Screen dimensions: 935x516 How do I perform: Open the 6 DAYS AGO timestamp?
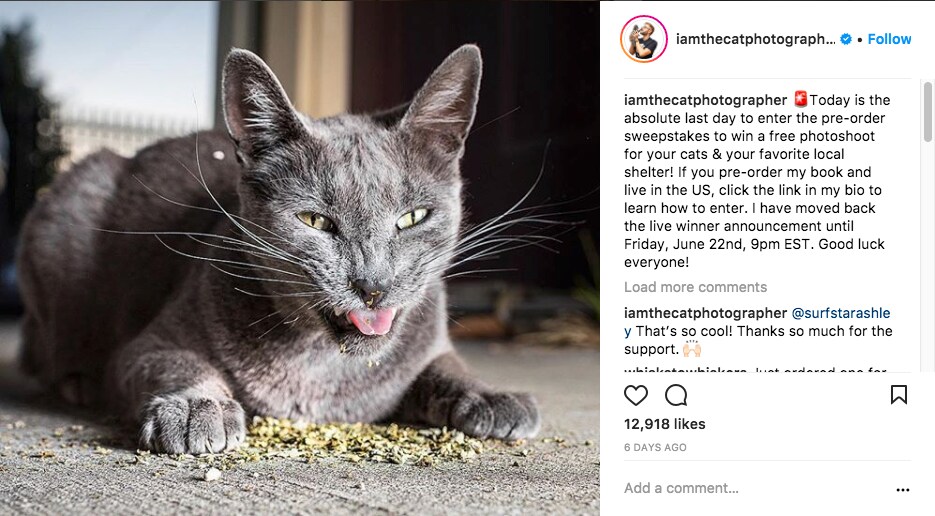point(655,447)
